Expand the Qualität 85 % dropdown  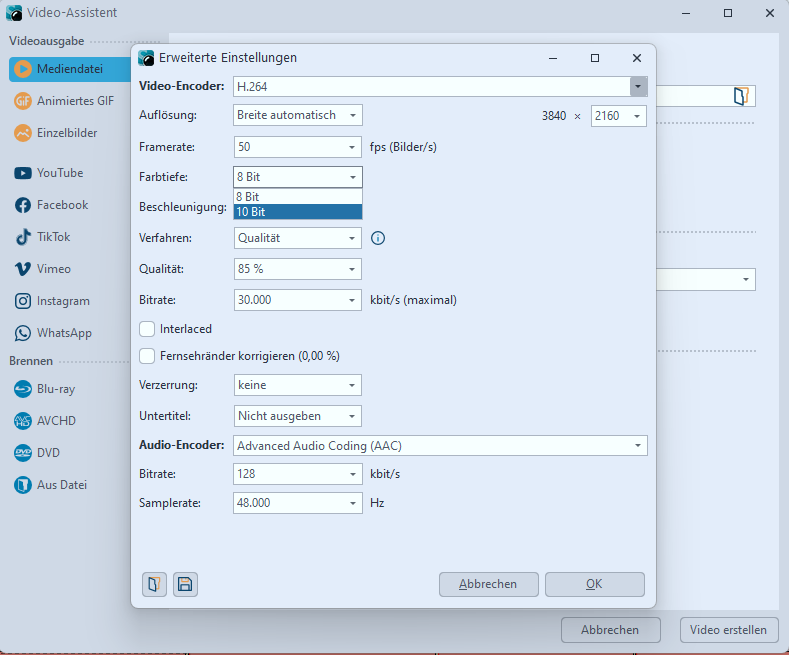click(352, 269)
